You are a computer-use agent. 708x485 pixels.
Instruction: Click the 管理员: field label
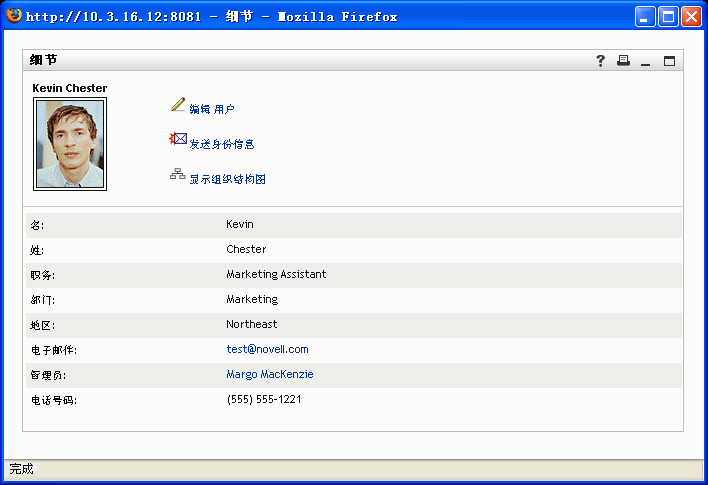click(48, 375)
